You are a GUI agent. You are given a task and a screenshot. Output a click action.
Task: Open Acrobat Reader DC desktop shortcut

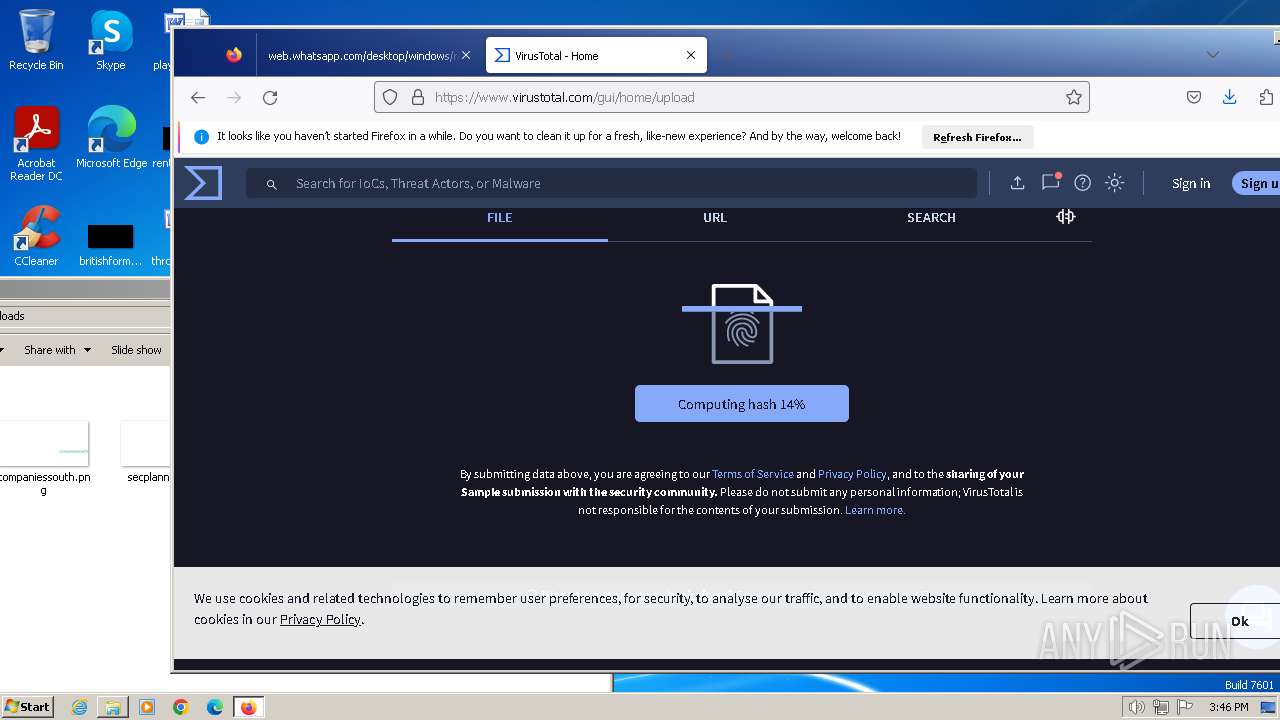pos(36,144)
